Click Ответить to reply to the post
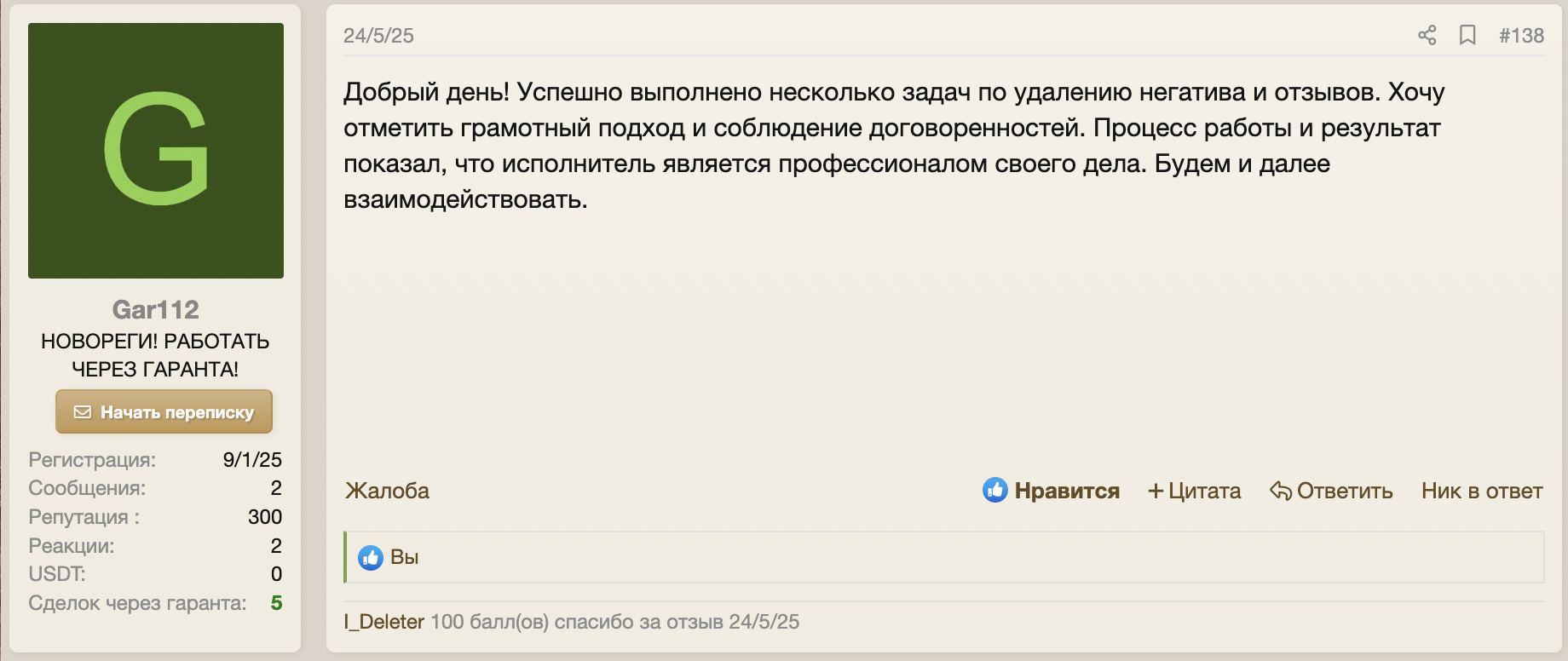The height and width of the screenshot is (661, 1568). pyautogui.click(x=1344, y=491)
